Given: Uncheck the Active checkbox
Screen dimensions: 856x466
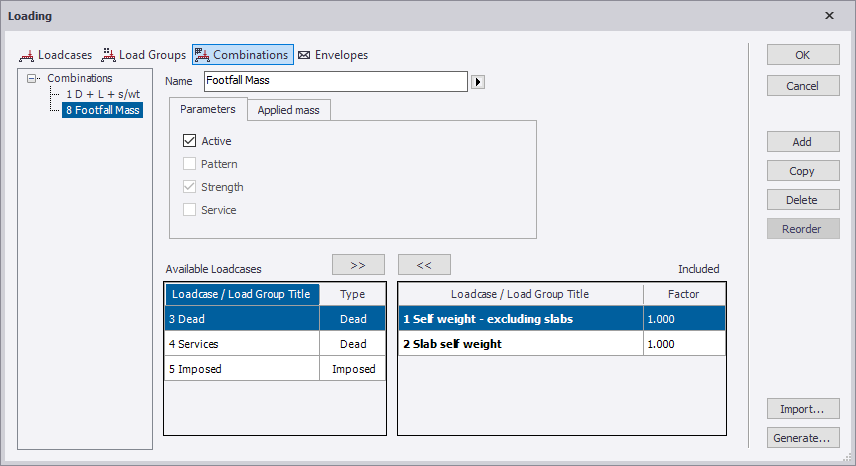Looking at the screenshot, I should pyautogui.click(x=190, y=141).
